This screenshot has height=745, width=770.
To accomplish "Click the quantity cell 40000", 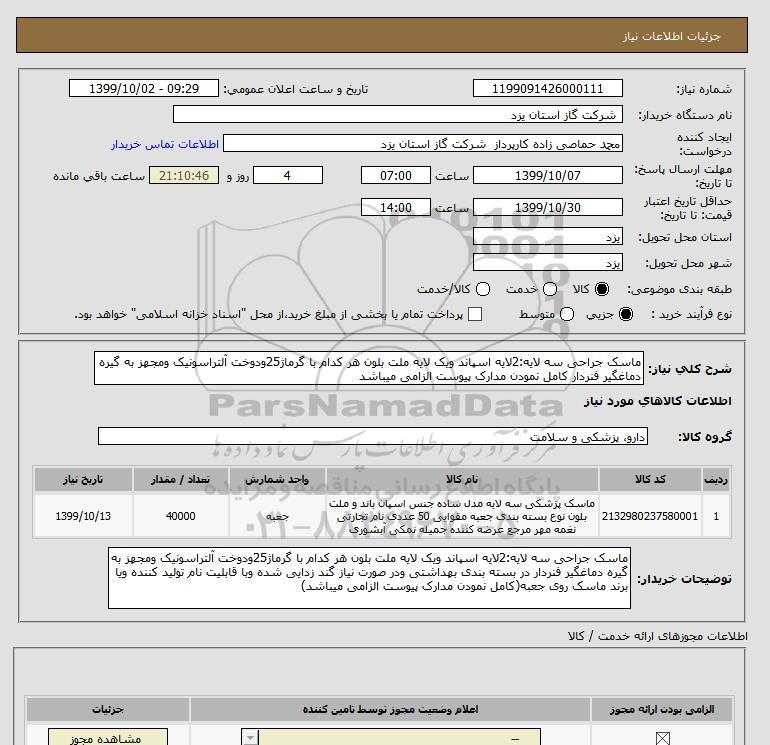I will pyautogui.click(x=180, y=516).
